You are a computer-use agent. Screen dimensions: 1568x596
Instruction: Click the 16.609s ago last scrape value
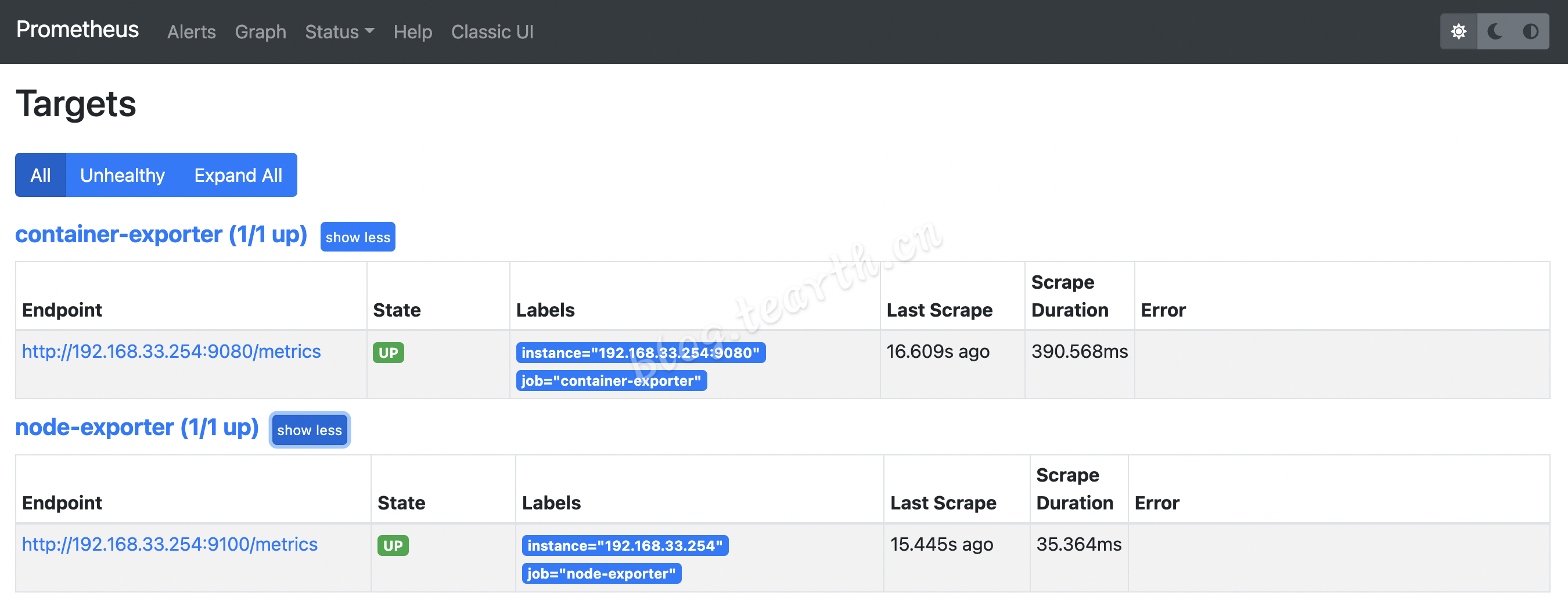tap(937, 351)
